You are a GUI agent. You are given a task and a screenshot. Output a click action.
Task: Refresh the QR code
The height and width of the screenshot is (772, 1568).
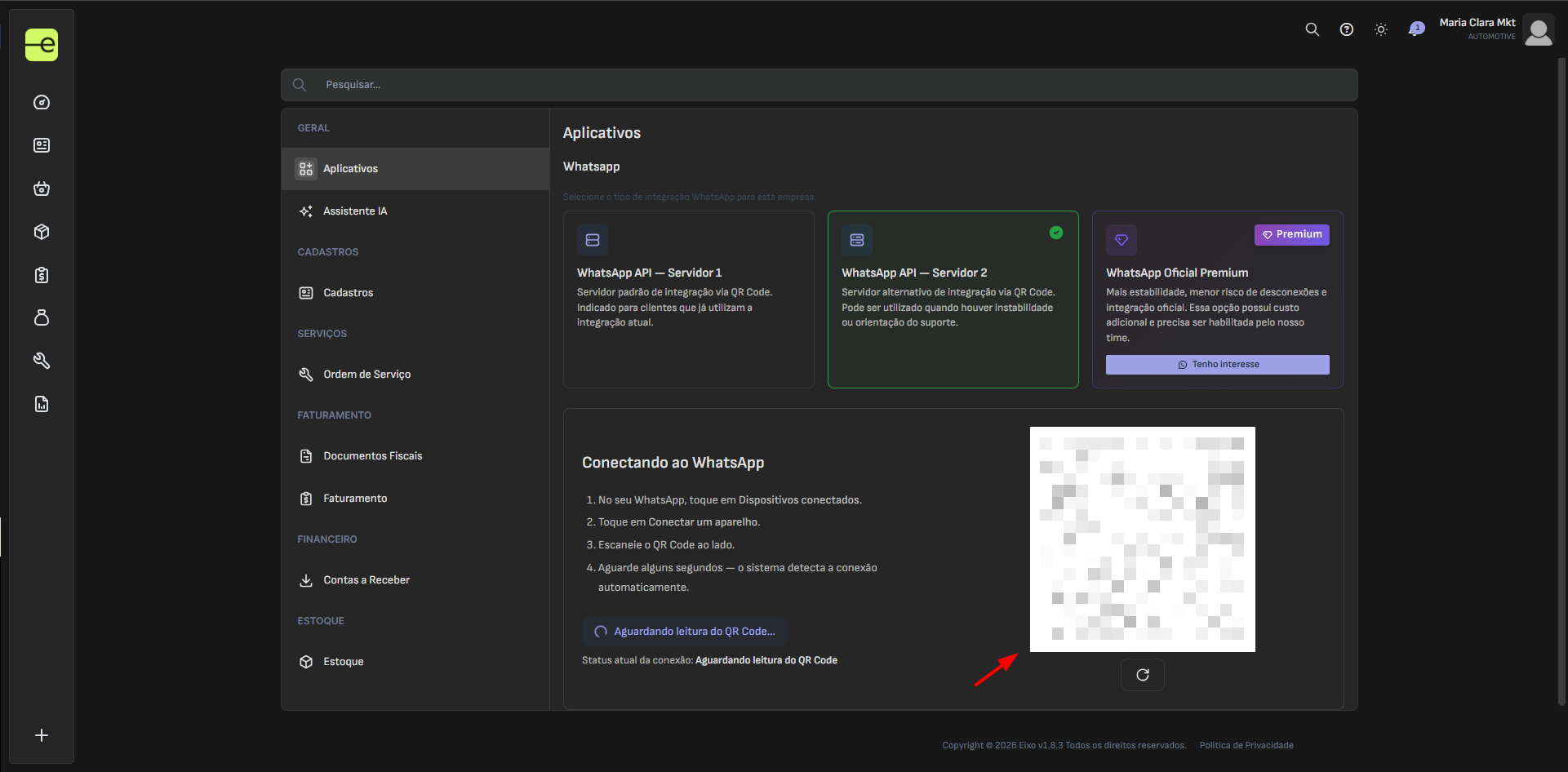pyautogui.click(x=1143, y=675)
